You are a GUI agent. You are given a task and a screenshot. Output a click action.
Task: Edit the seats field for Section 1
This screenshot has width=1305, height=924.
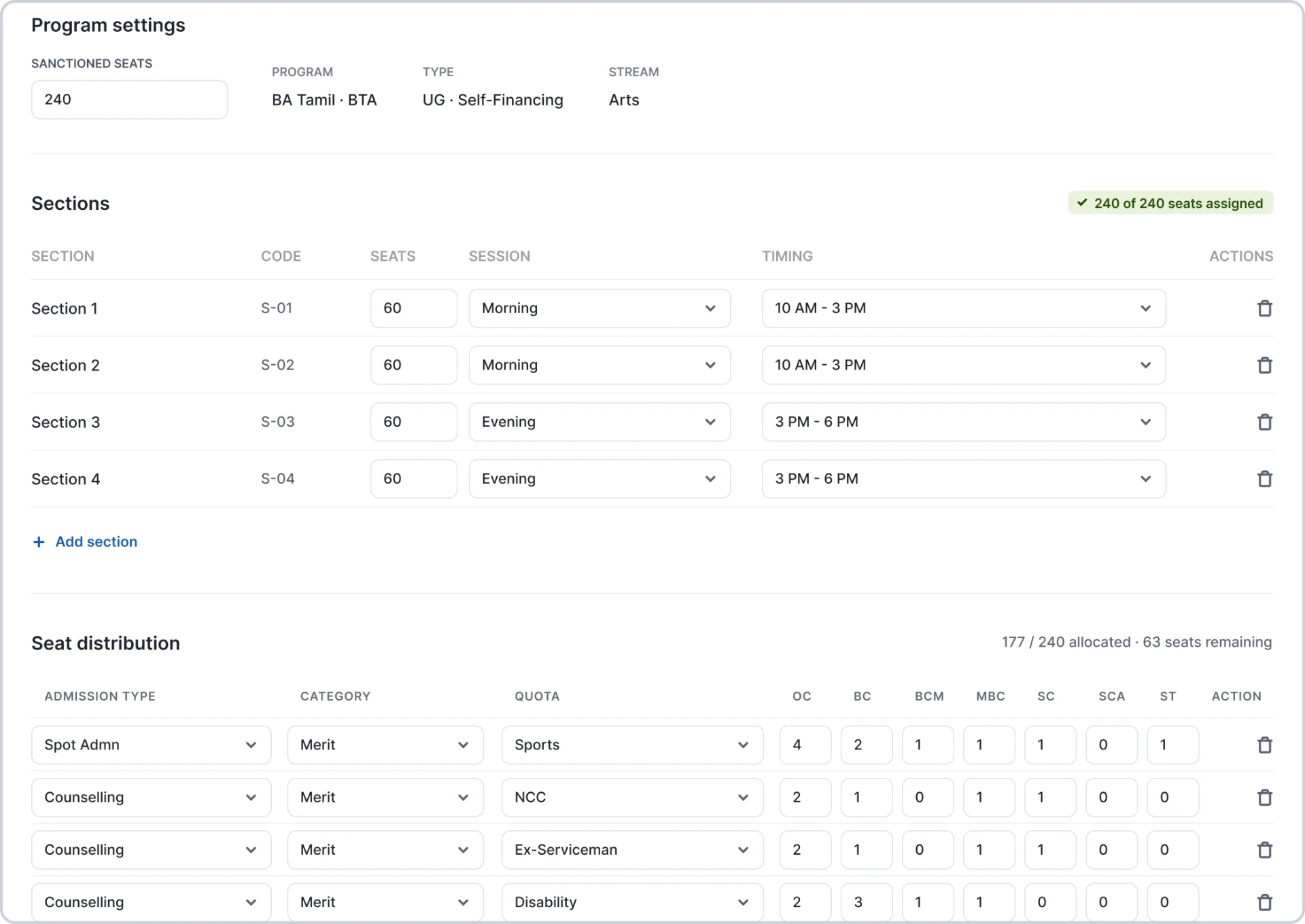[x=413, y=308]
